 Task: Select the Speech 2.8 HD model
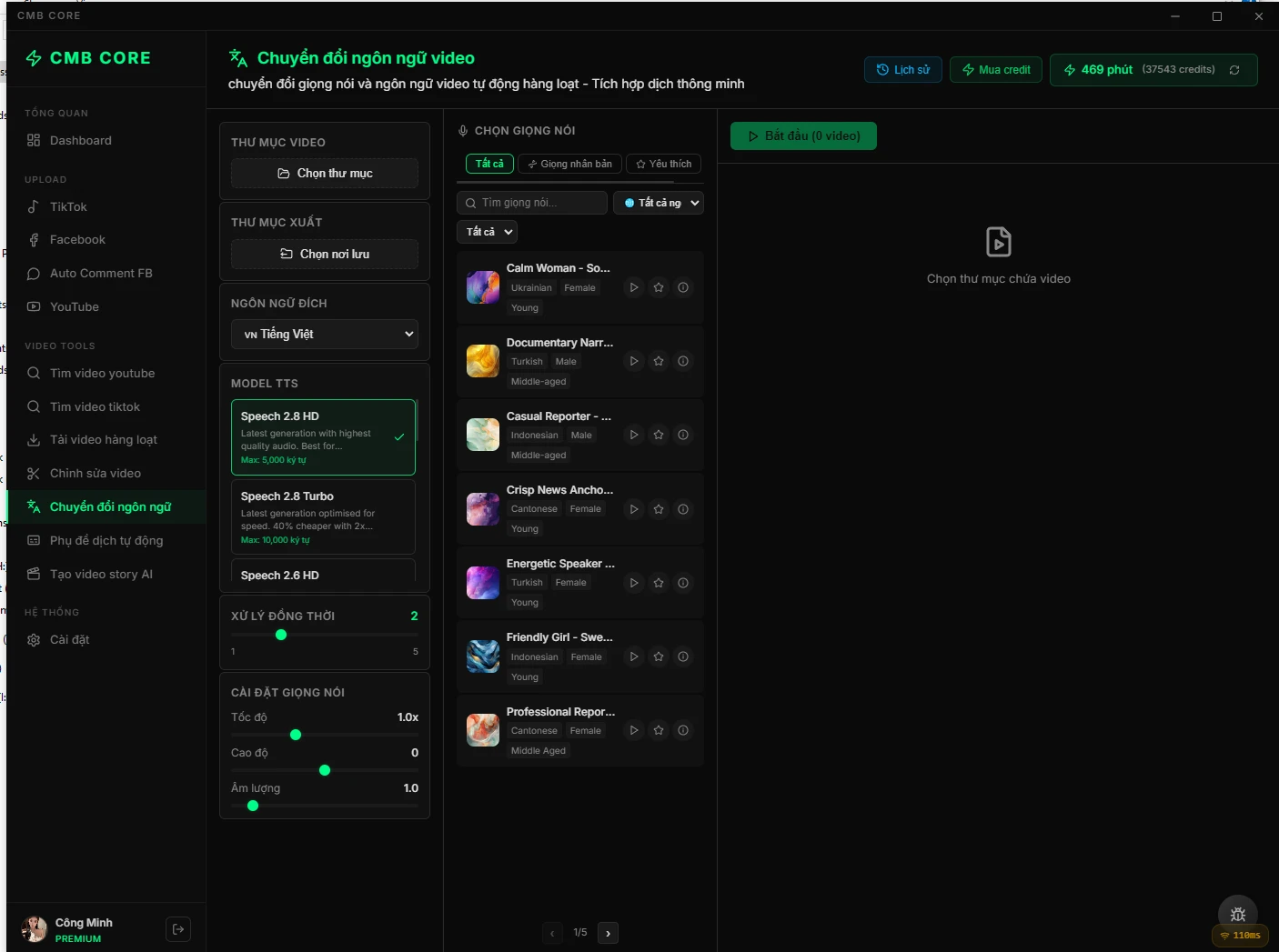[x=323, y=437]
